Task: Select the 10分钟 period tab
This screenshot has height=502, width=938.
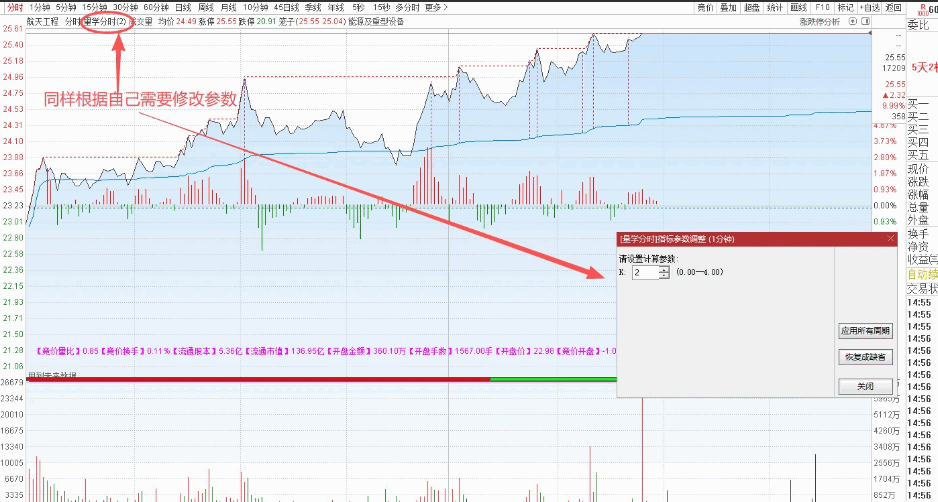Action: 255,7
